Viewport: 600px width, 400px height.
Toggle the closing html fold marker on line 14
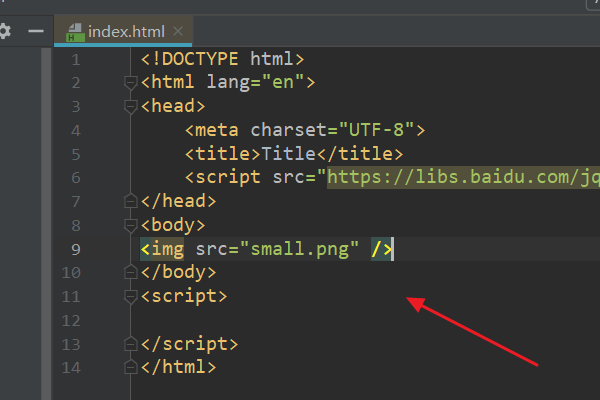tap(130, 367)
